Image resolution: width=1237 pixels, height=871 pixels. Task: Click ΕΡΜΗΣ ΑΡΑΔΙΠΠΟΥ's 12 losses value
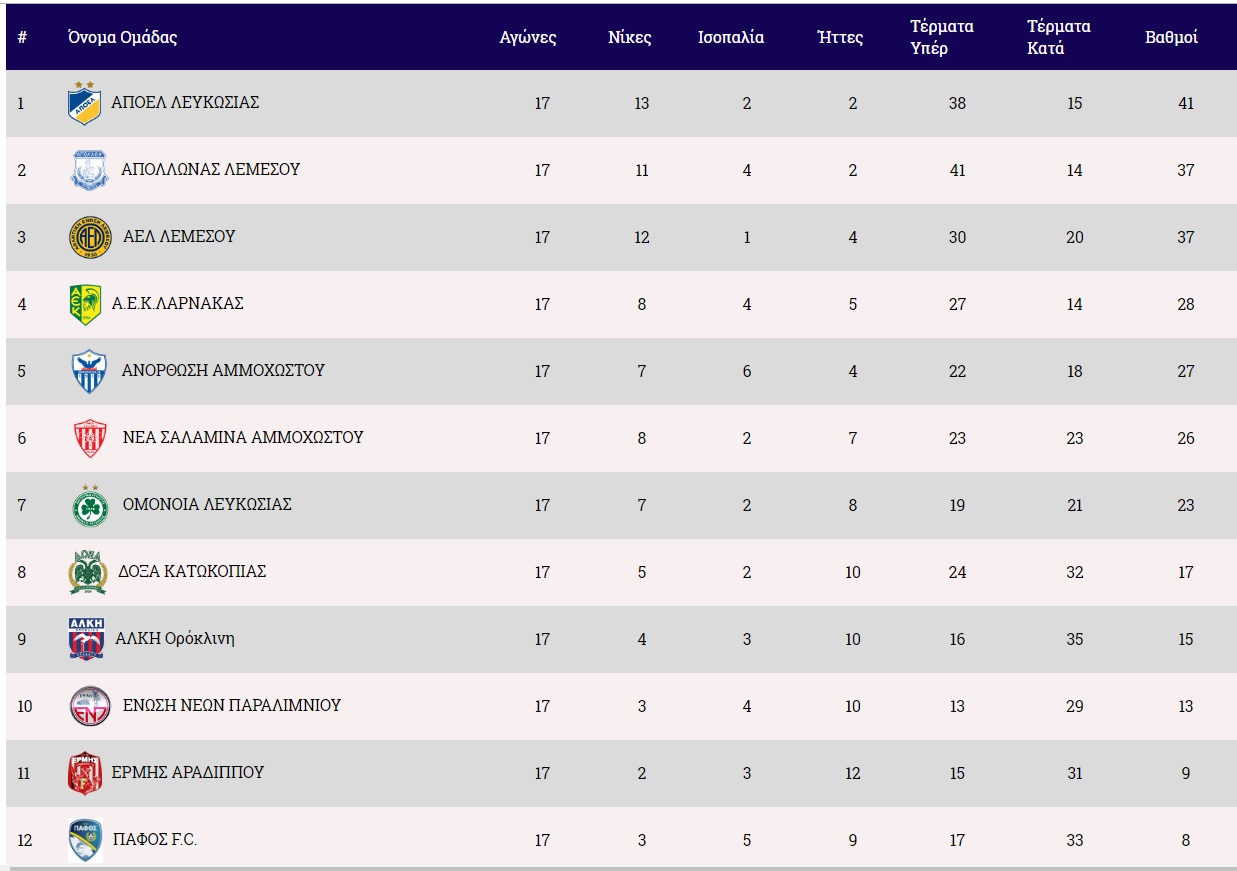(853, 773)
